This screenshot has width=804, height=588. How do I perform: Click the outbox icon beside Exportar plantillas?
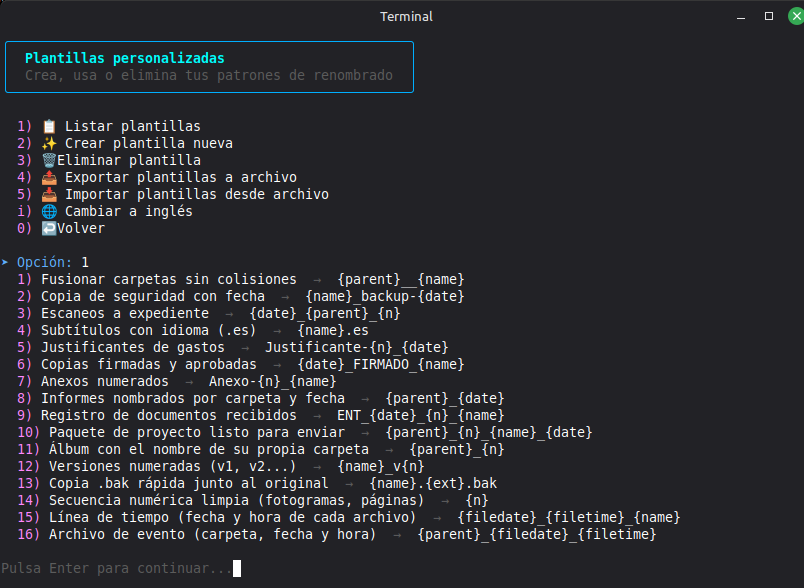(49, 177)
